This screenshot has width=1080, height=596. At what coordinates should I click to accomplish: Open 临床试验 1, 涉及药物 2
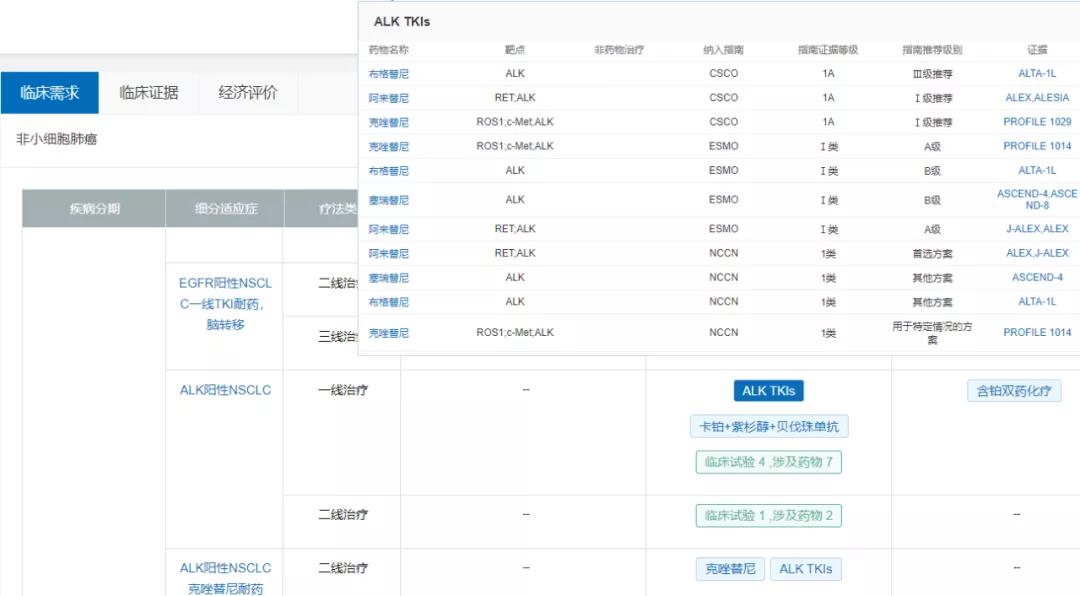(767, 515)
